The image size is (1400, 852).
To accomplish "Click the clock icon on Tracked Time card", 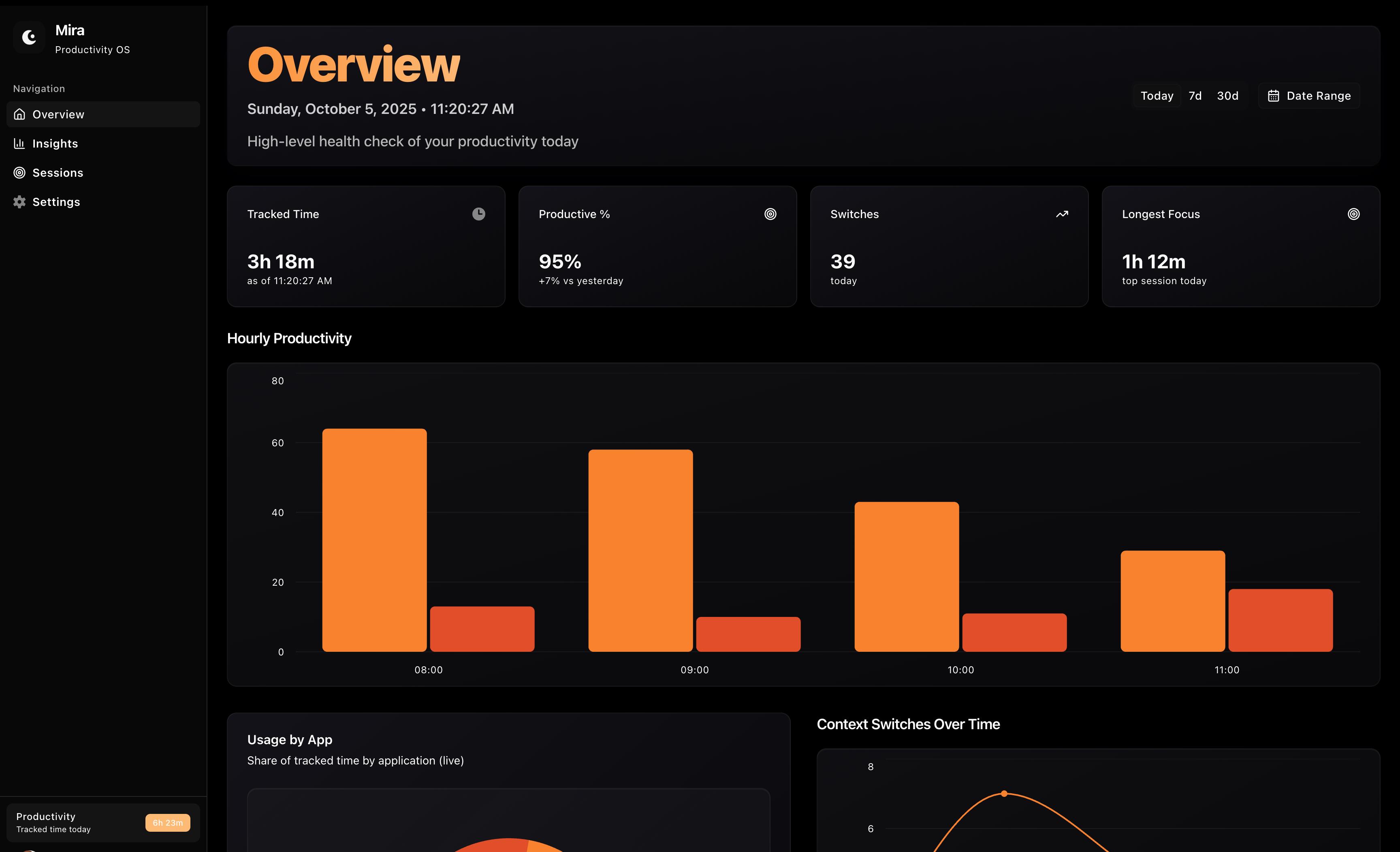I will (478, 214).
